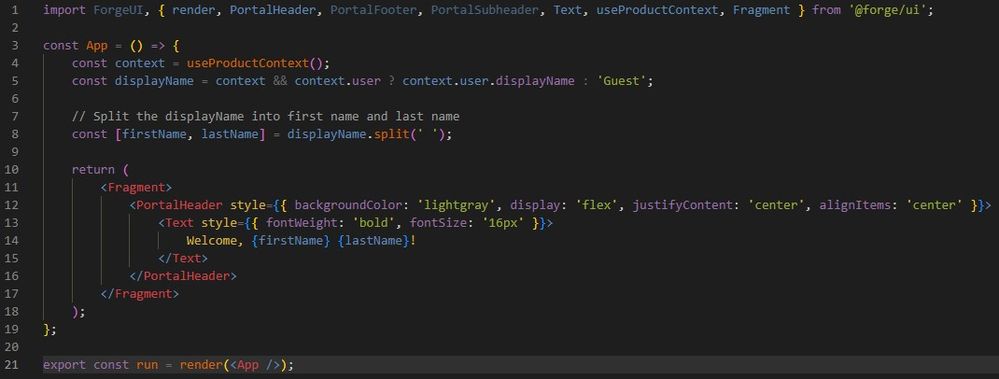Click the closing </Text> tag
This screenshot has width=999, height=379.
click(183, 258)
